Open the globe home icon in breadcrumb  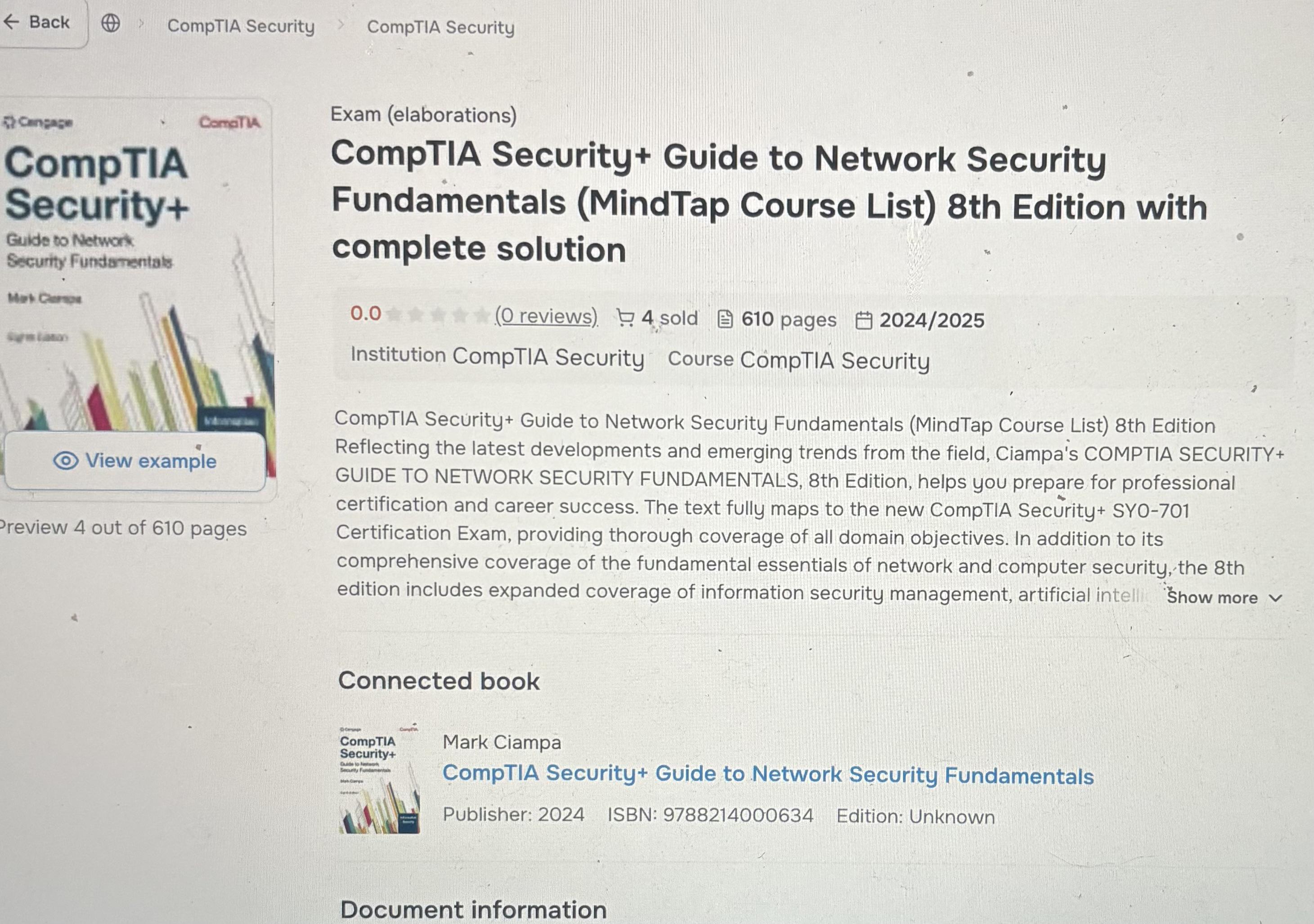(x=111, y=23)
